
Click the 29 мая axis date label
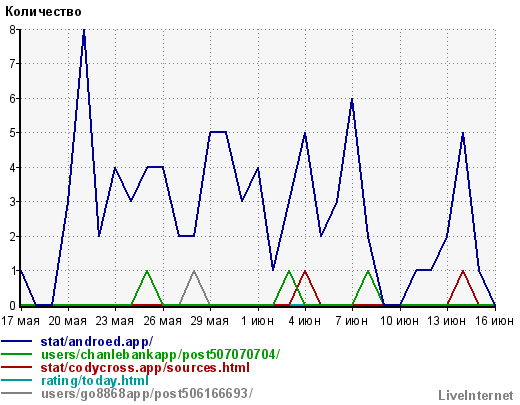(x=210, y=321)
